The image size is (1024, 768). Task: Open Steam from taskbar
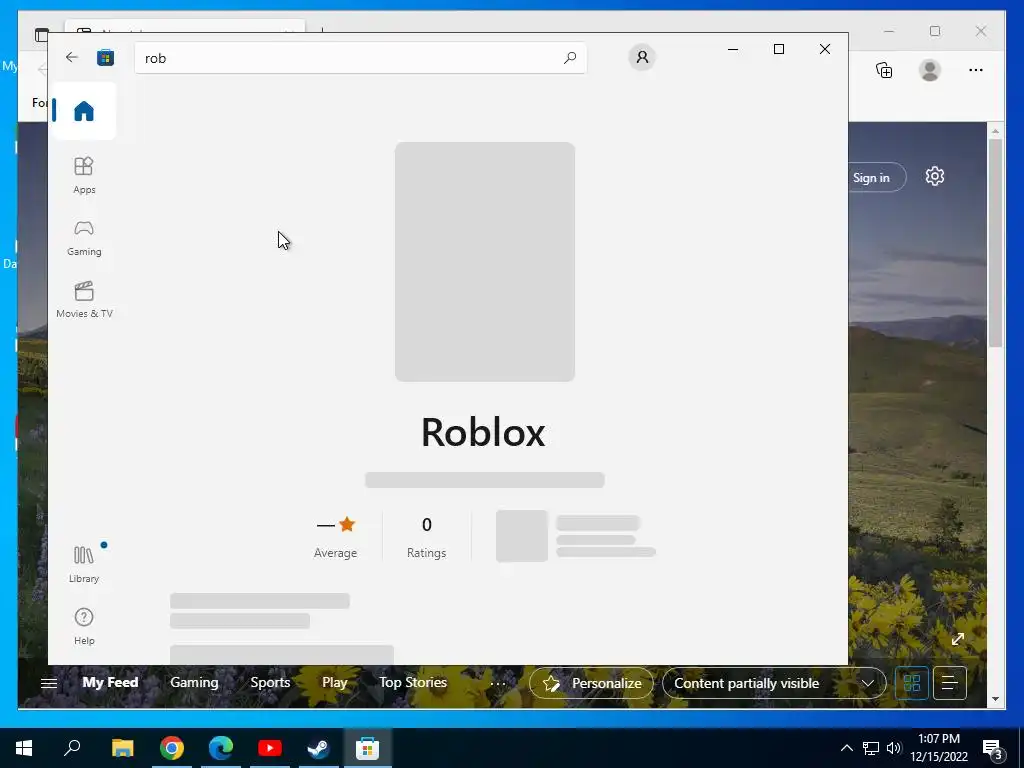[319, 748]
